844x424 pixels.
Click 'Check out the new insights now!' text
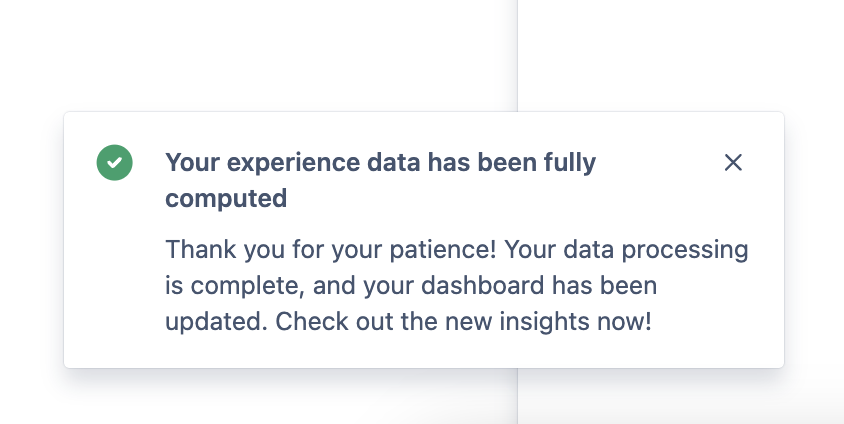463,323
